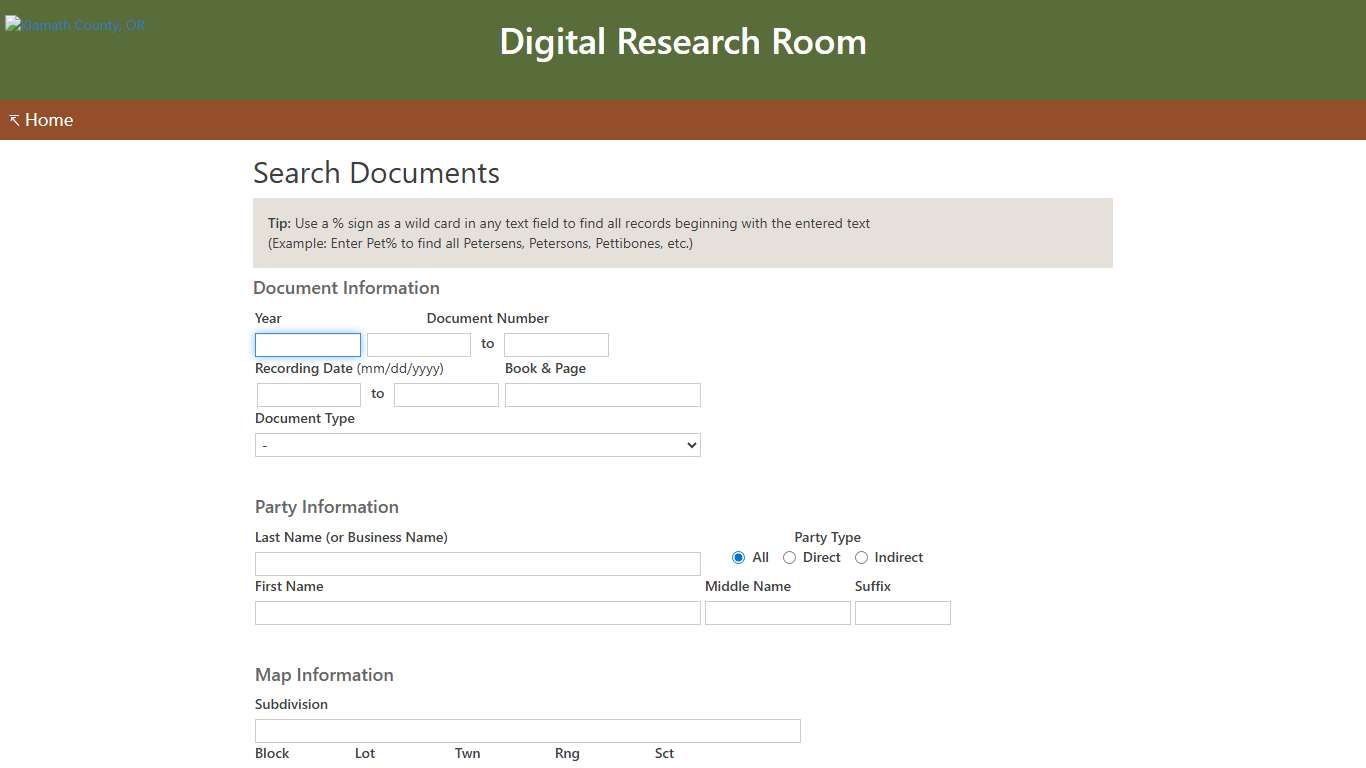This screenshot has width=1366, height=768.
Task: Click the Year input field
Action: tap(307, 344)
